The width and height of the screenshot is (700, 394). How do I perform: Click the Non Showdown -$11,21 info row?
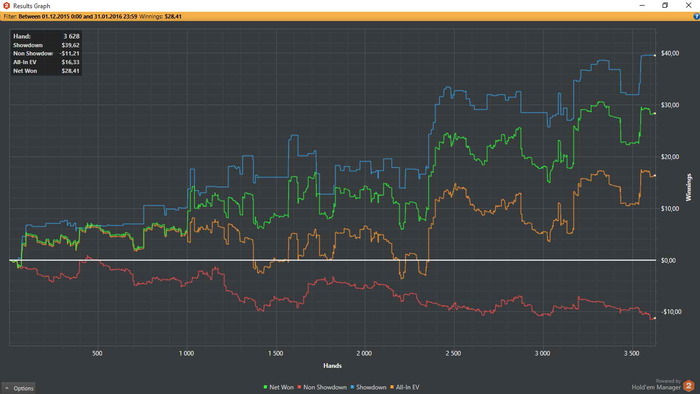tap(46, 54)
